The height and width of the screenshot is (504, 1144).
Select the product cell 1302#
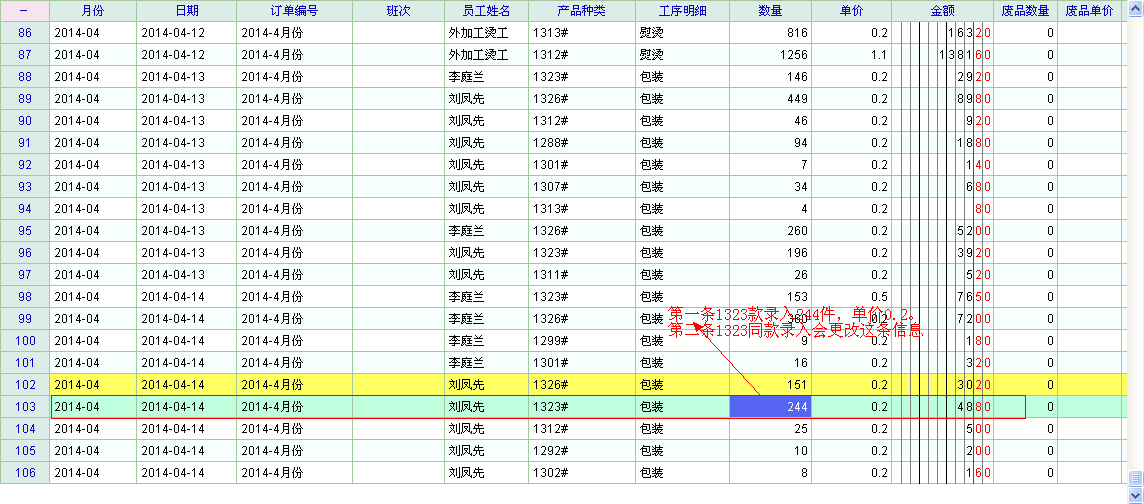click(581, 473)
